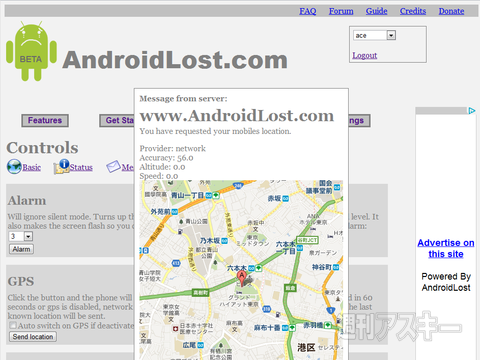Click the location map in the popup
Screen dimensions: 480x360
tap(241, 270)
